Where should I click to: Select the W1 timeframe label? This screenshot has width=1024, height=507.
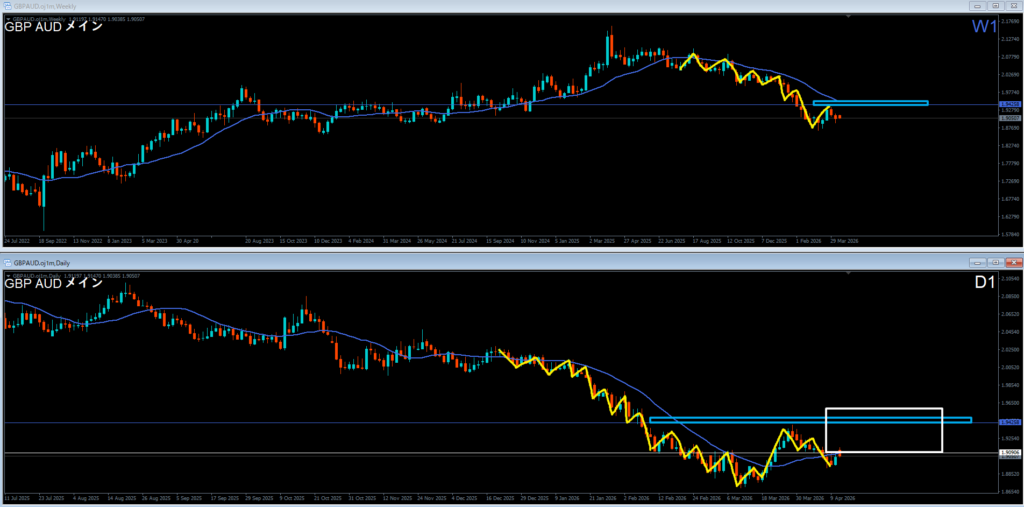[x=984, y=27]
